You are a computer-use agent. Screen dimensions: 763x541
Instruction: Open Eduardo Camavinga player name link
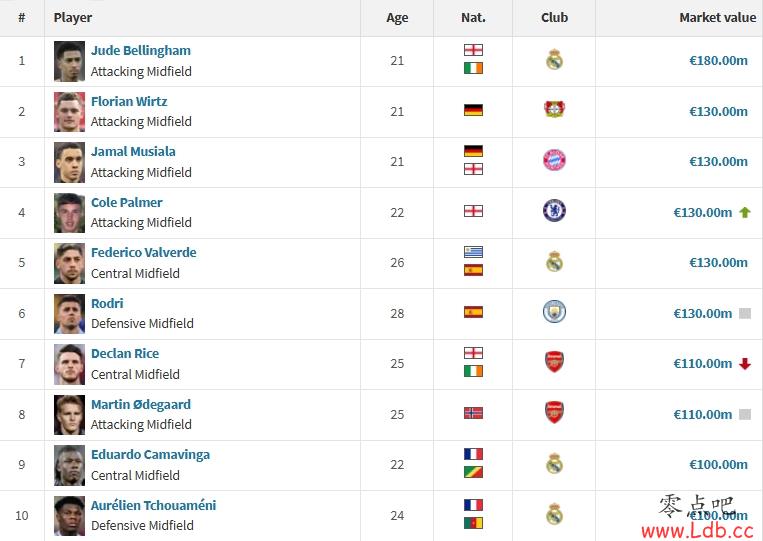click(x=150, y=454)
